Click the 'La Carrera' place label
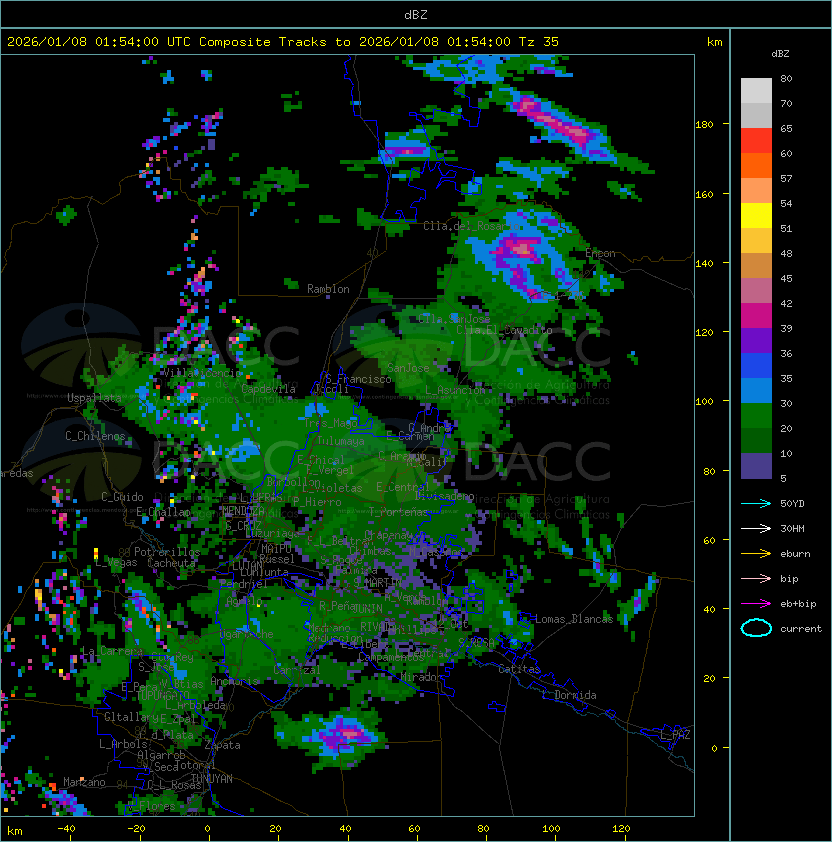 (112, 651)
